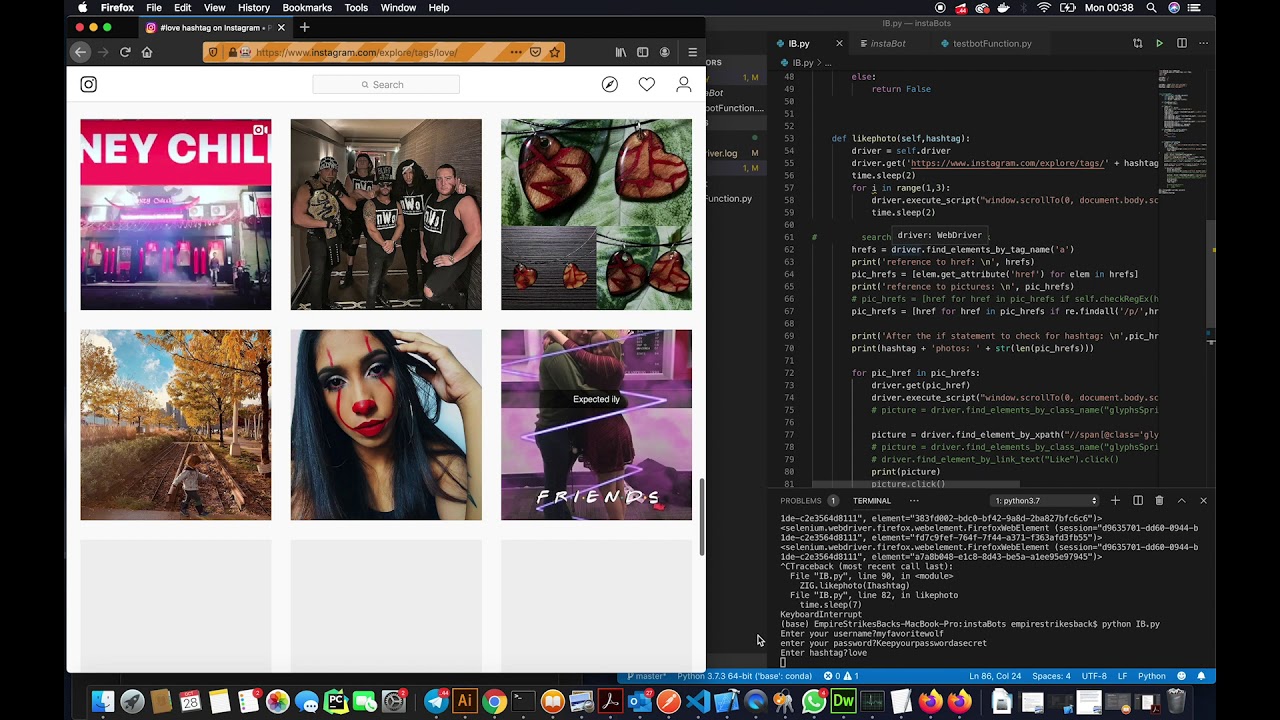Open the python3.7 terminal selector dropdown
Image resolution: width=1280 pixels, height=720 pixels.
pyautogui.click(x=1045, y=500)
